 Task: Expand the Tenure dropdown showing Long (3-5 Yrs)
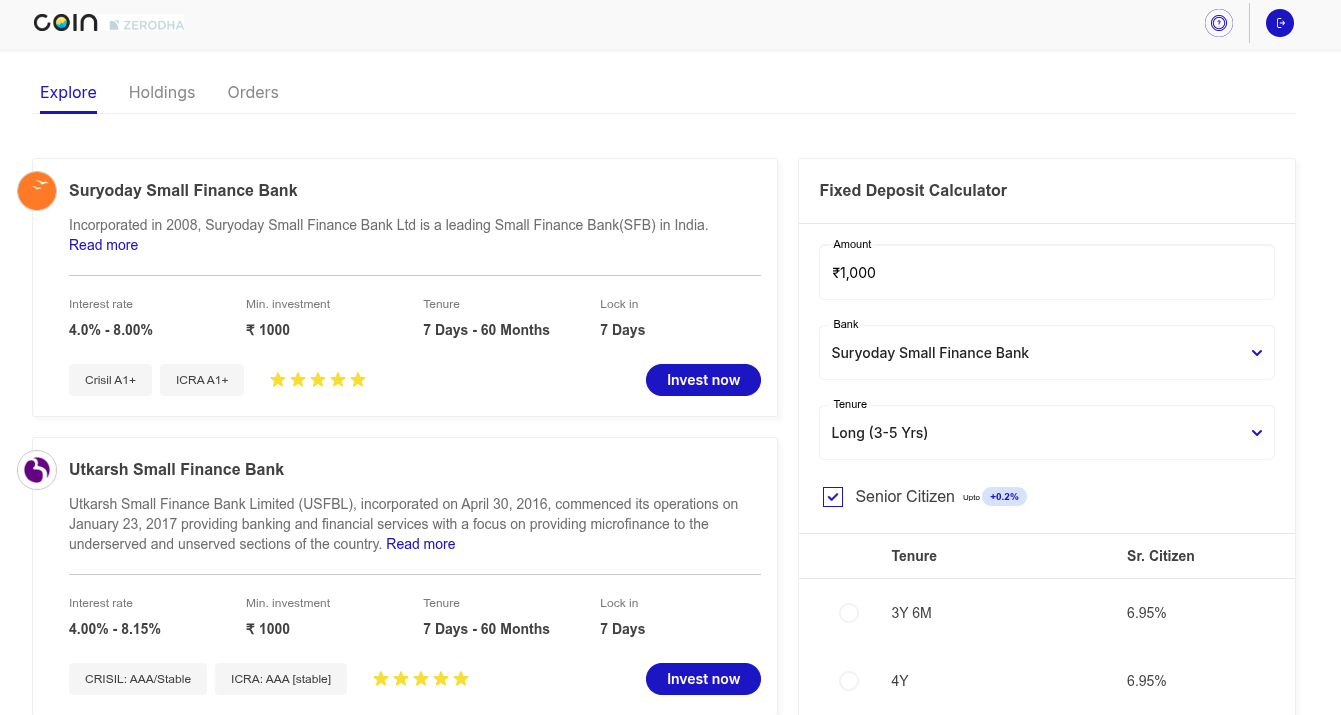[x=1046, y=433]
